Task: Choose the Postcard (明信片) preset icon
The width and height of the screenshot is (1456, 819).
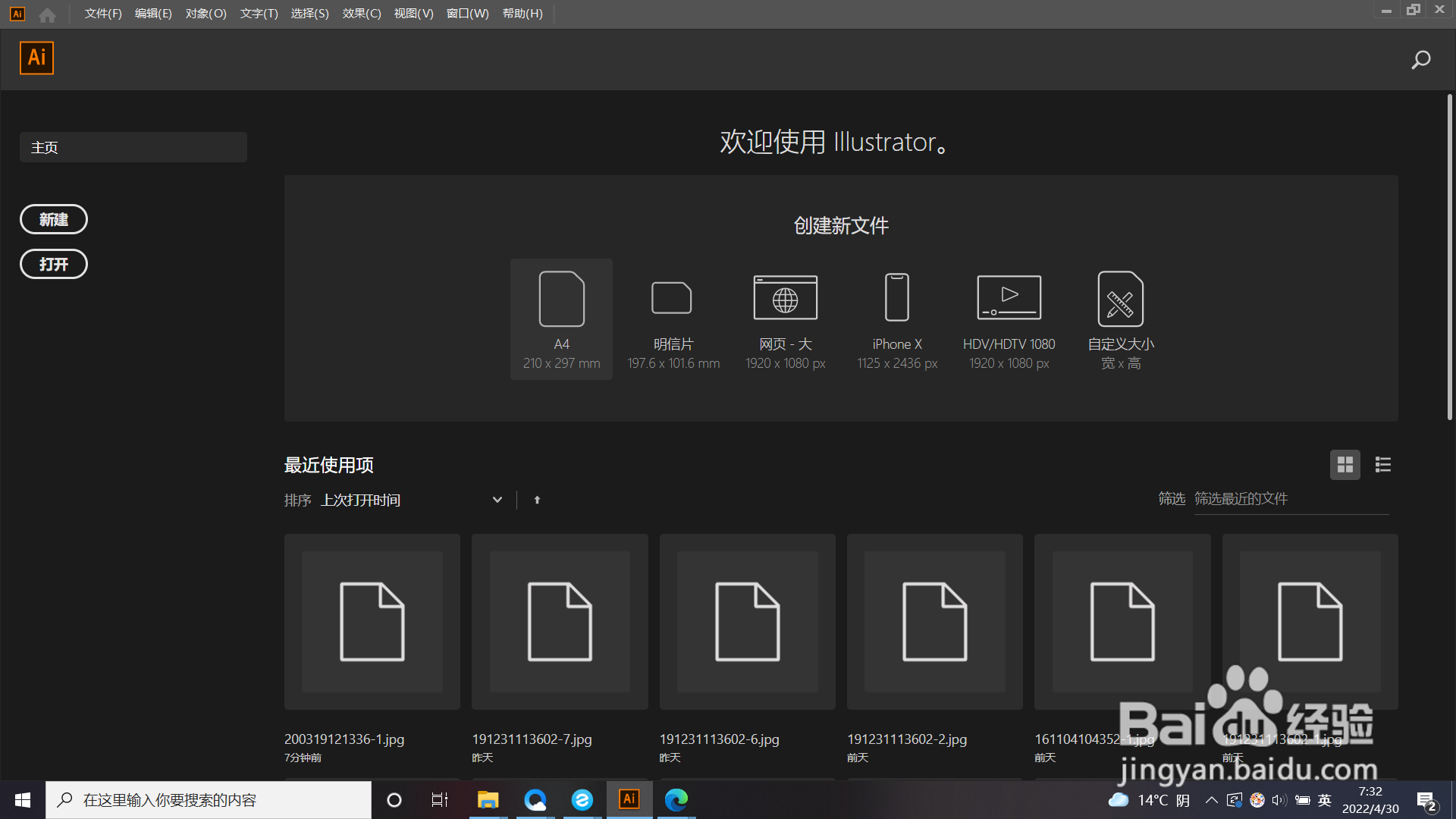Action: click(x=672, y=298)
